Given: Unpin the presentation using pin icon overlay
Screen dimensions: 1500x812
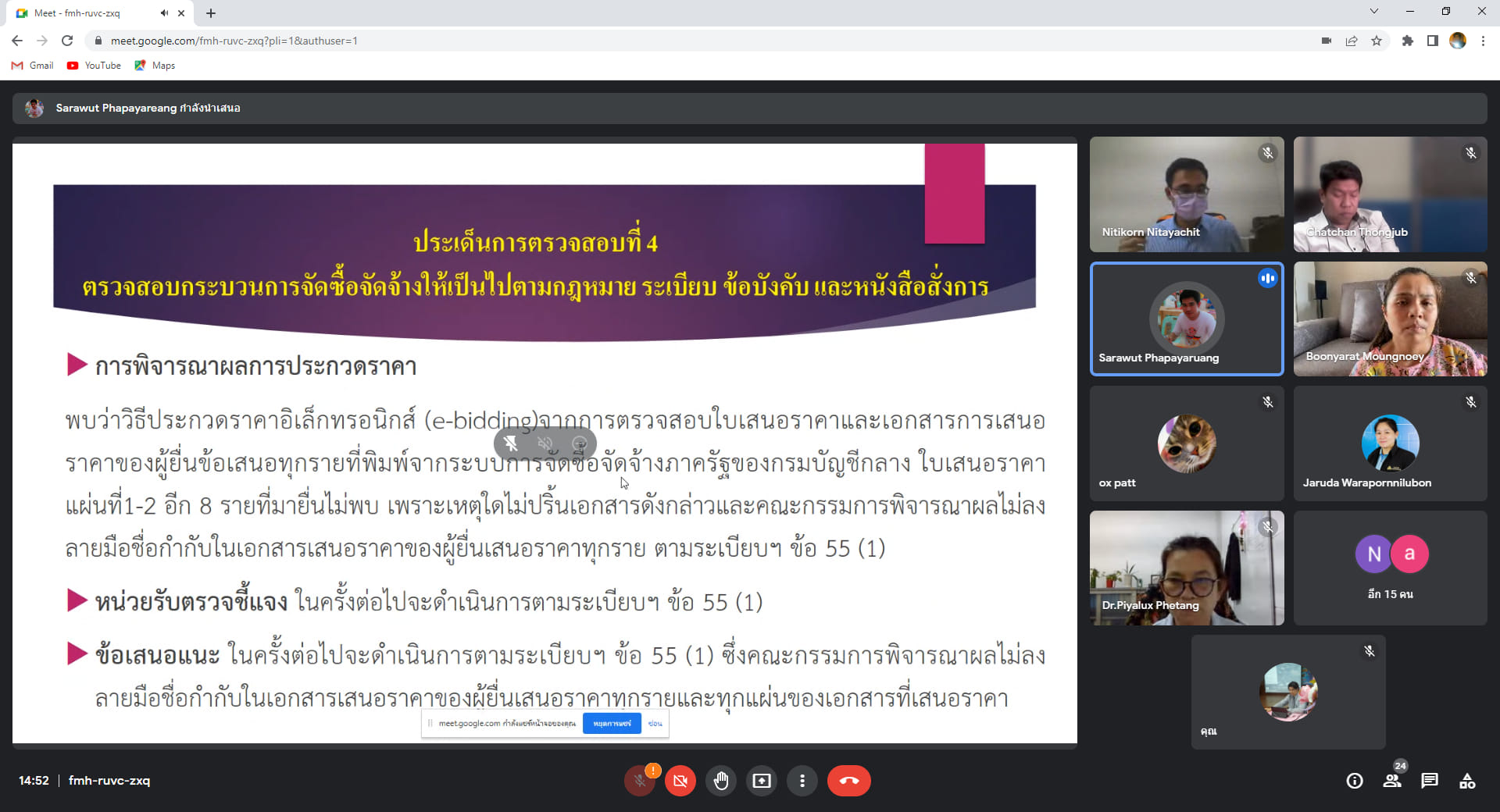Looking at the screenshot, I should coord(511,443).
